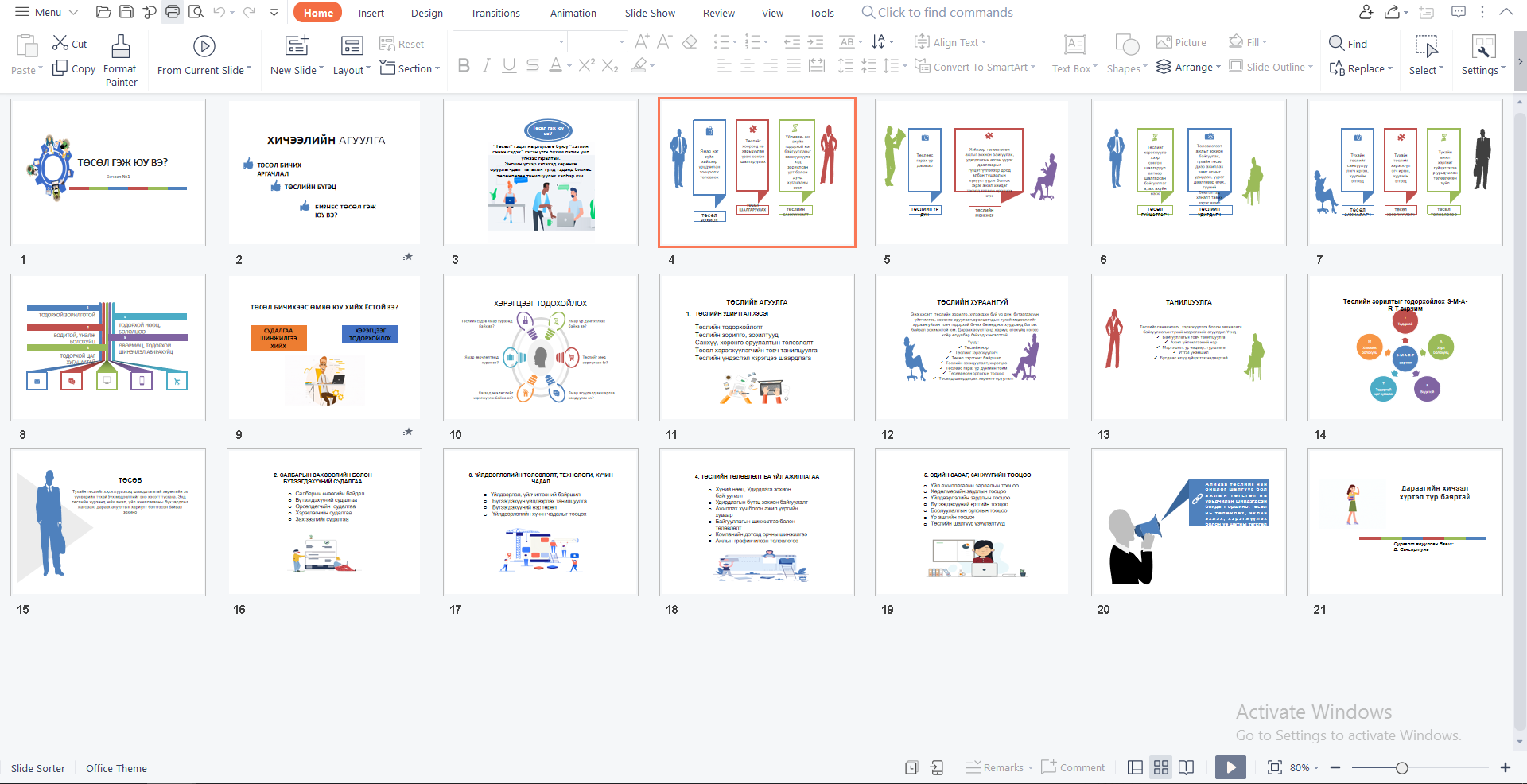Image resolution: width=1527 pixels, height=784 pixels.
Task: Click the Replace button
Action: coord(1361,69)
